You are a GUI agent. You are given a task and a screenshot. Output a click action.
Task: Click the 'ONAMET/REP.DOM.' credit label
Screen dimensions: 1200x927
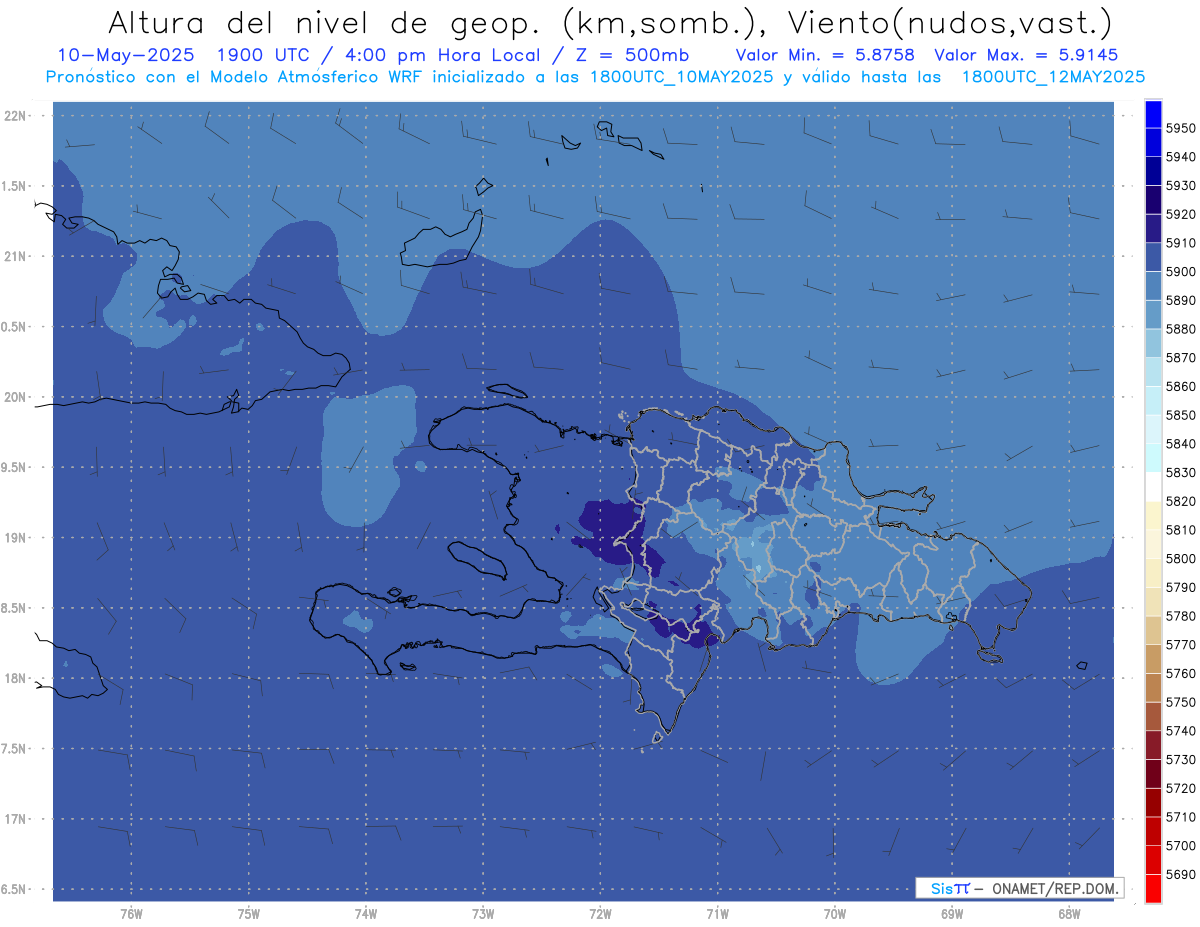point(1055,888)
